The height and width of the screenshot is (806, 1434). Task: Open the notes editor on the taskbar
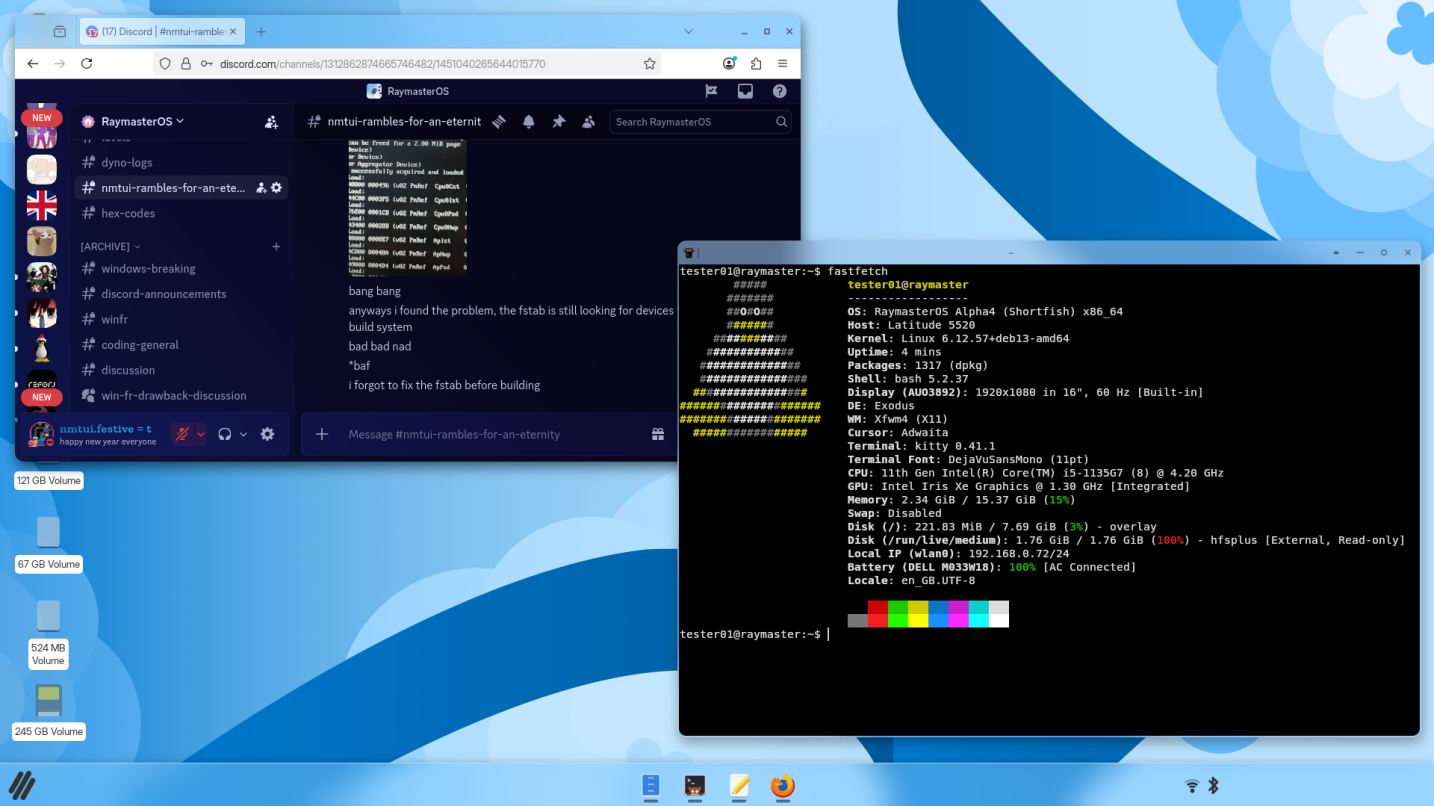pyautogui.click(x=739, y=787)
